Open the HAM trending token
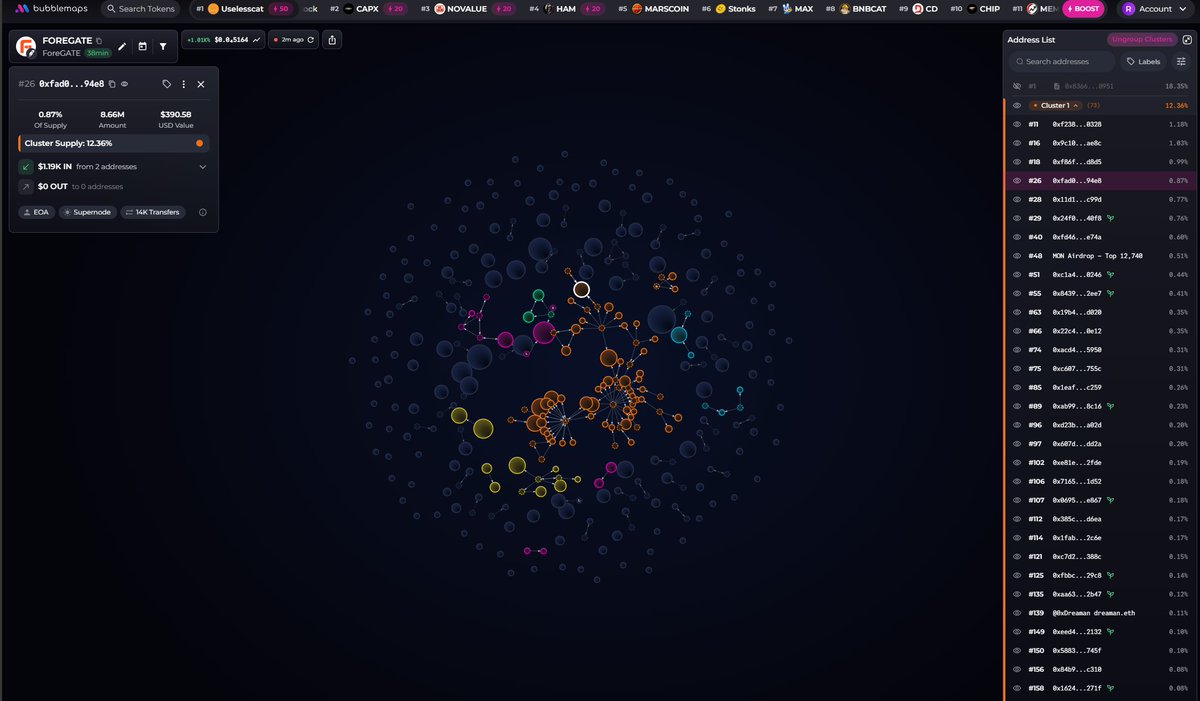The image size is (1200, 701). [558, 9]
